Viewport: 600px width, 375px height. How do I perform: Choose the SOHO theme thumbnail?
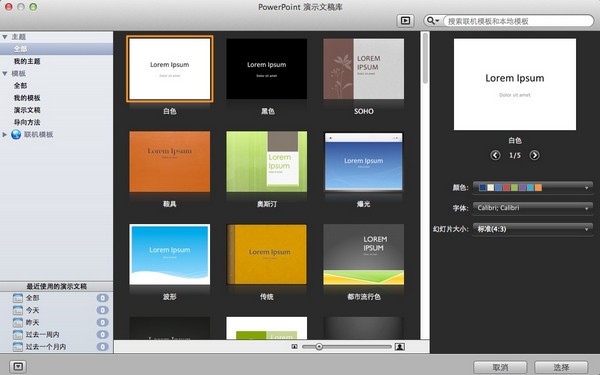point(364,69)
